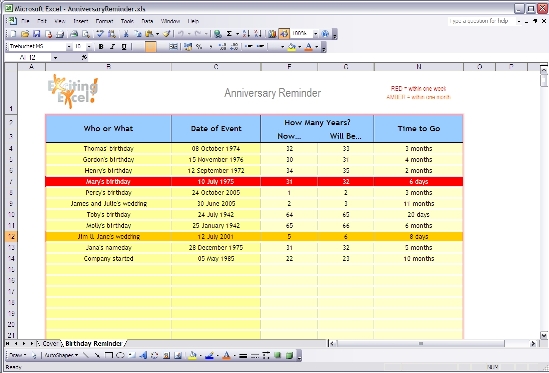Open the Chart Wizard icon
This screenshot has height=373, width=549.
272,34
